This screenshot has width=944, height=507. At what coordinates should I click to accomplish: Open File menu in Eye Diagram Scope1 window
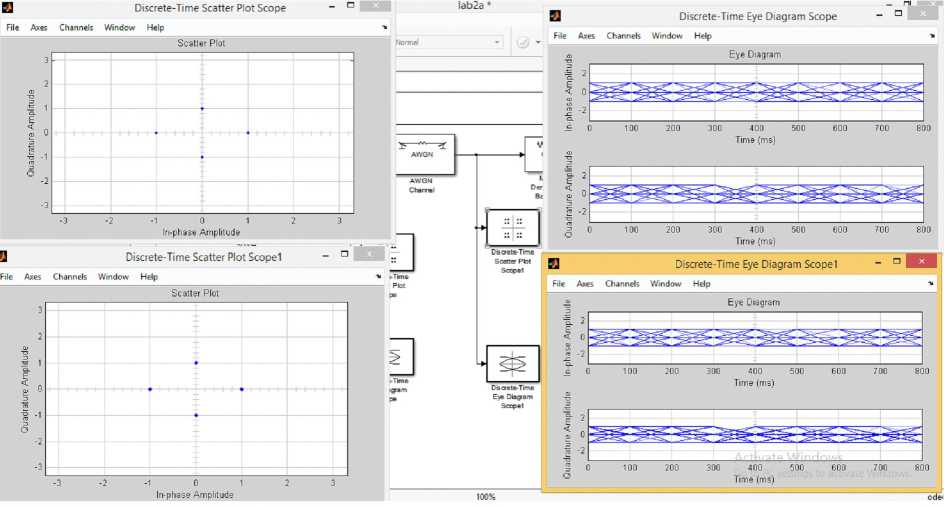click(559, 284)
